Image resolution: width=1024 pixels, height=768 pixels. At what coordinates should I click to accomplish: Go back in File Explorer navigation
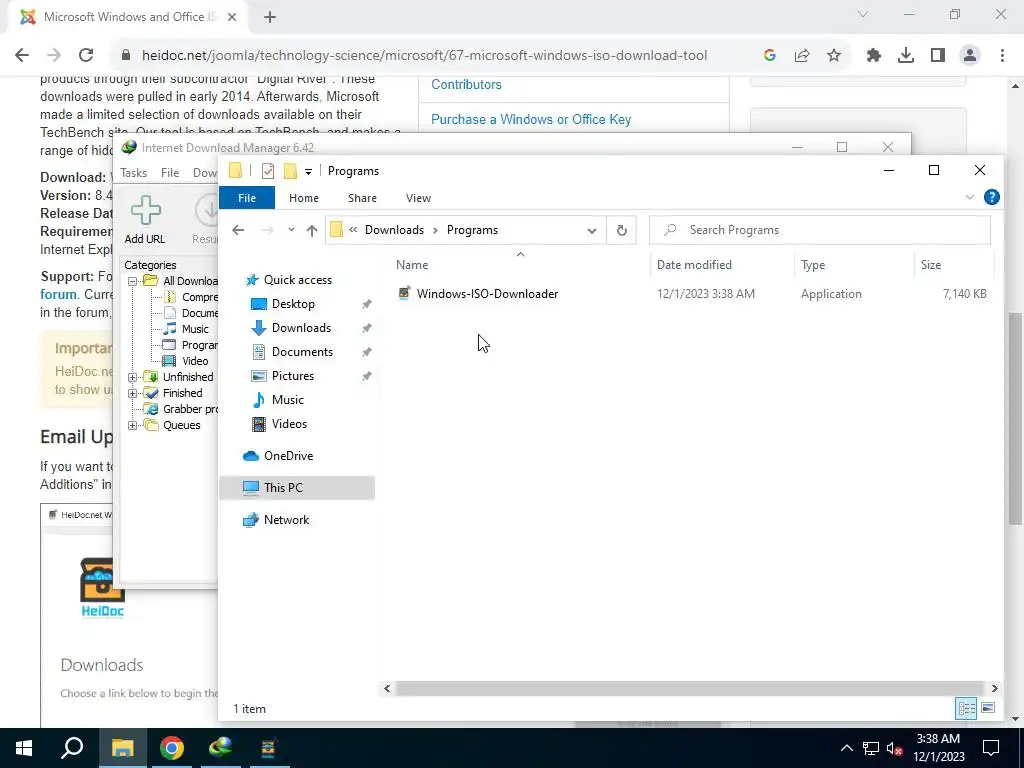click(x=238, y=230)
